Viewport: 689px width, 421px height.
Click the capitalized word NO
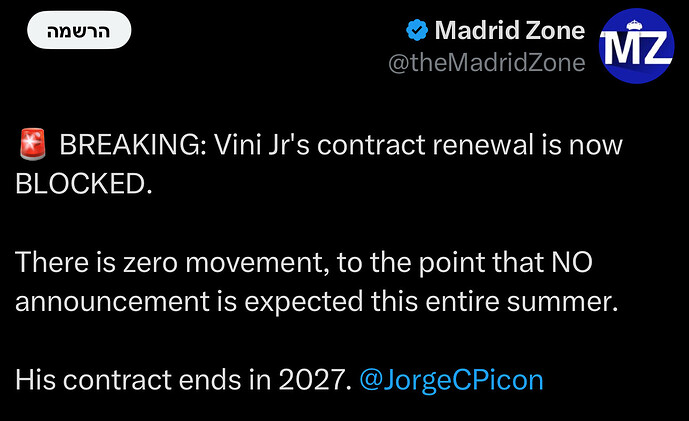coord(573,264)
